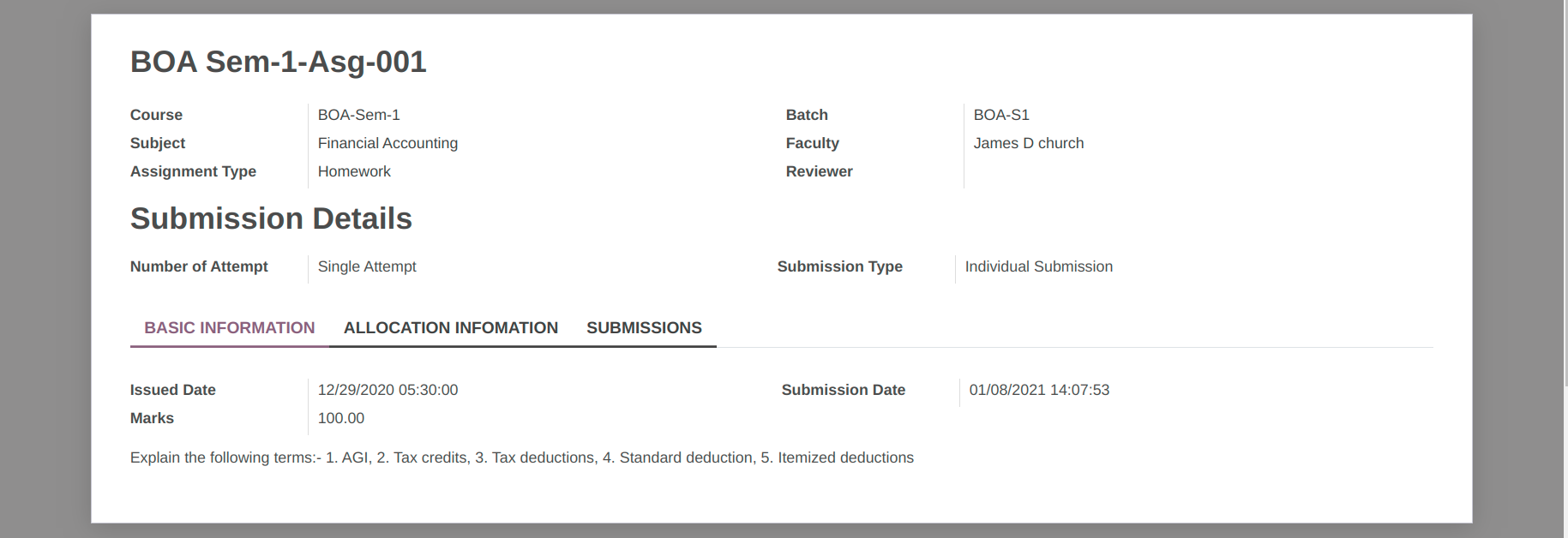Select the Submissions tab
This screenshot has width=1568, height=538.
point(644,328)
